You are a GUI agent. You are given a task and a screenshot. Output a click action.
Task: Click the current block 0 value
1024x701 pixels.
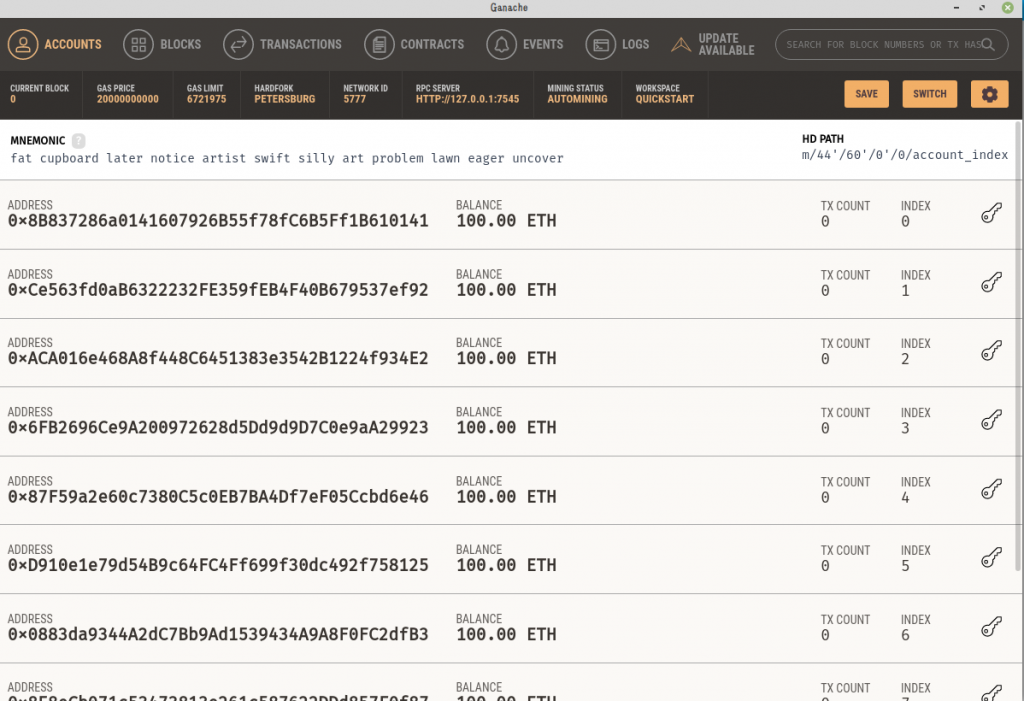tap(13, 99)
